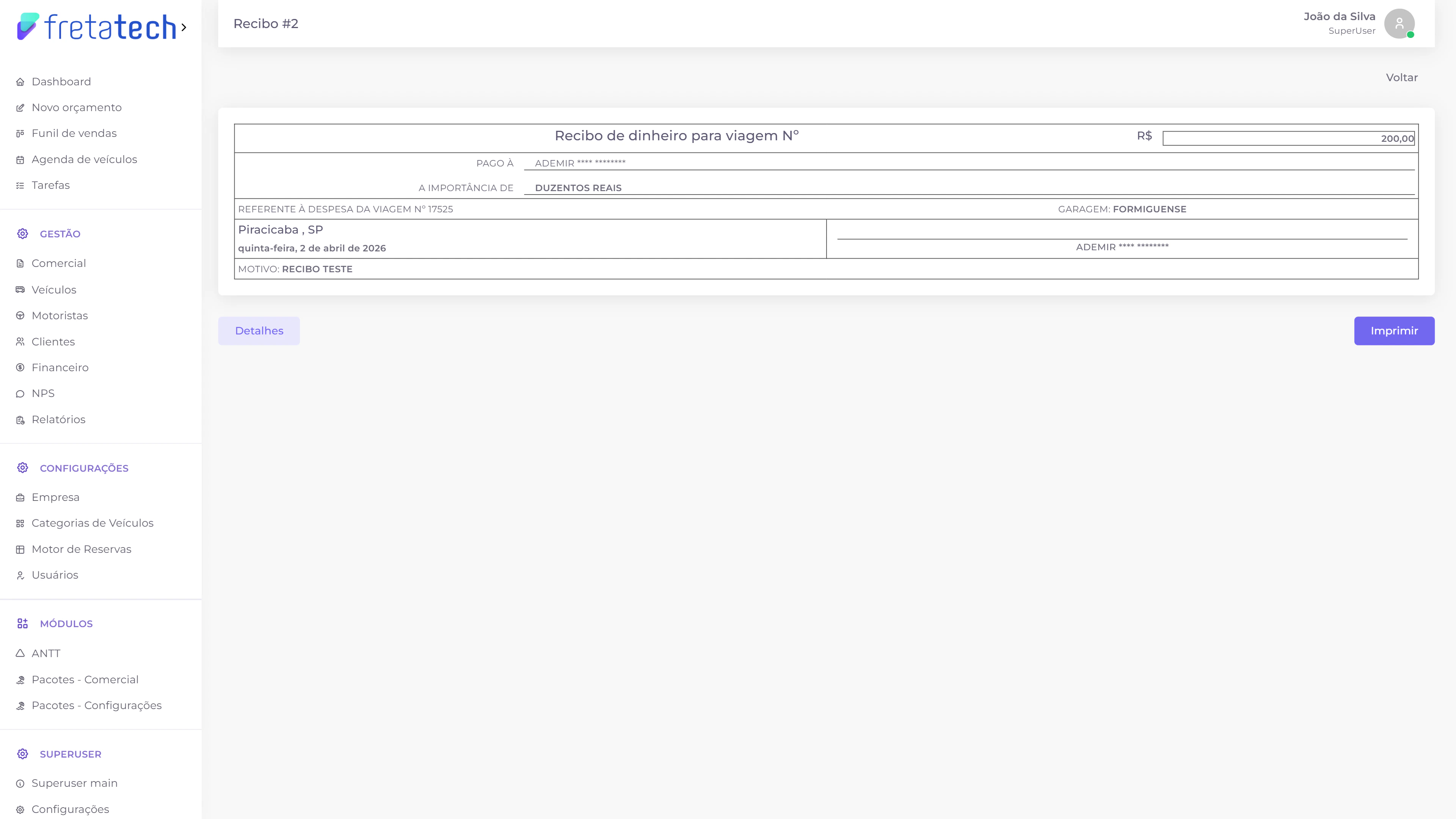Open the Clientes menu item
Image resolution: width=1456 pixels, height=819 pixels.
pos(53,342)
